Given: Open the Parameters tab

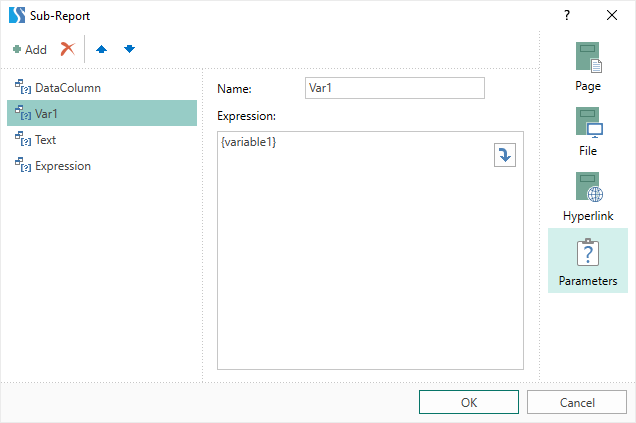Looking at the screenshot, I should pos(588,262).
